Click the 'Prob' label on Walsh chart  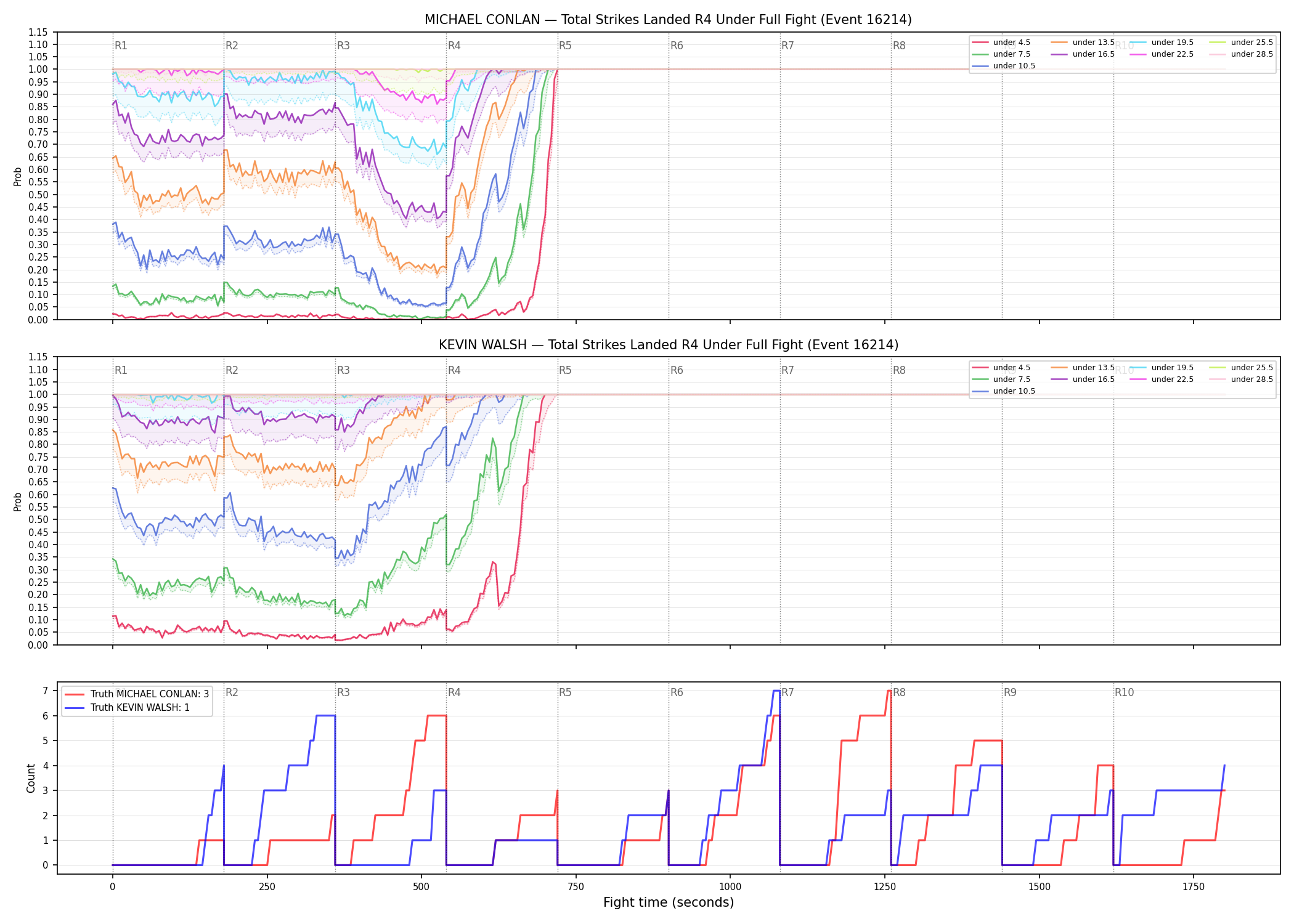(x=18, y=502)
